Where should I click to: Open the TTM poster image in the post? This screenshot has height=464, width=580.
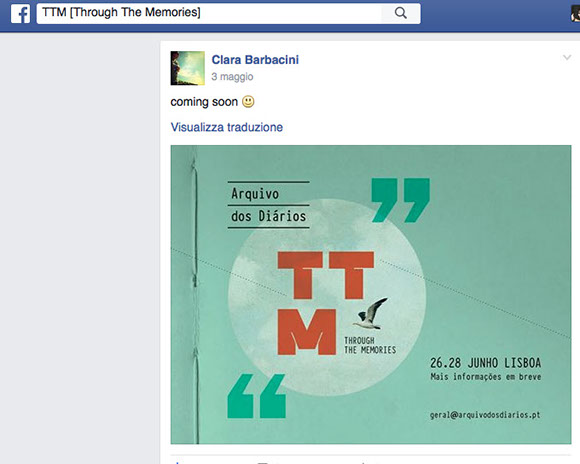point(371,295)
